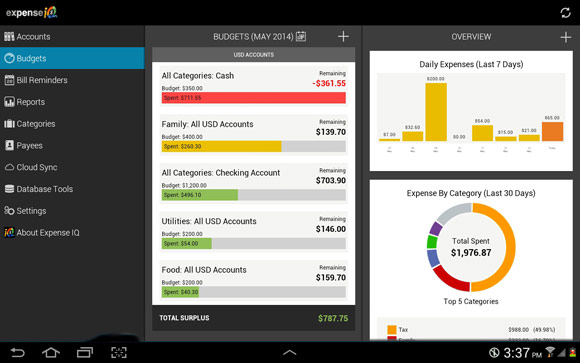580x363 pixels.
Task: Tap the Expense By Category donut chart
Action: [x=471, y=247]
